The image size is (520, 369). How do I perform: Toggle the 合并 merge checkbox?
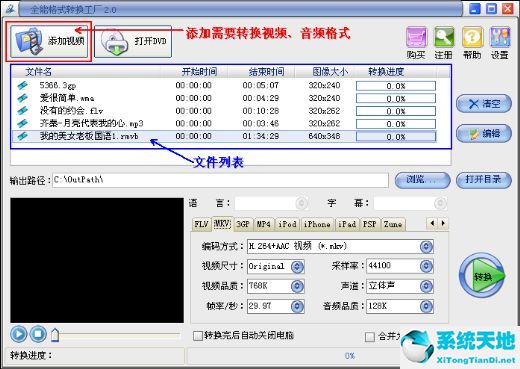pos(370,337)
